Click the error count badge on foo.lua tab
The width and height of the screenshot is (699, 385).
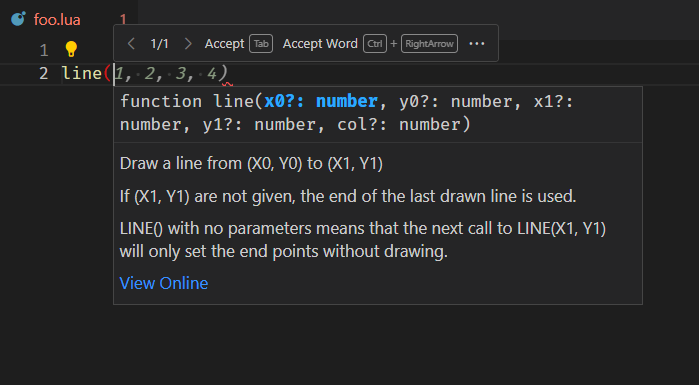pos(123,20)
